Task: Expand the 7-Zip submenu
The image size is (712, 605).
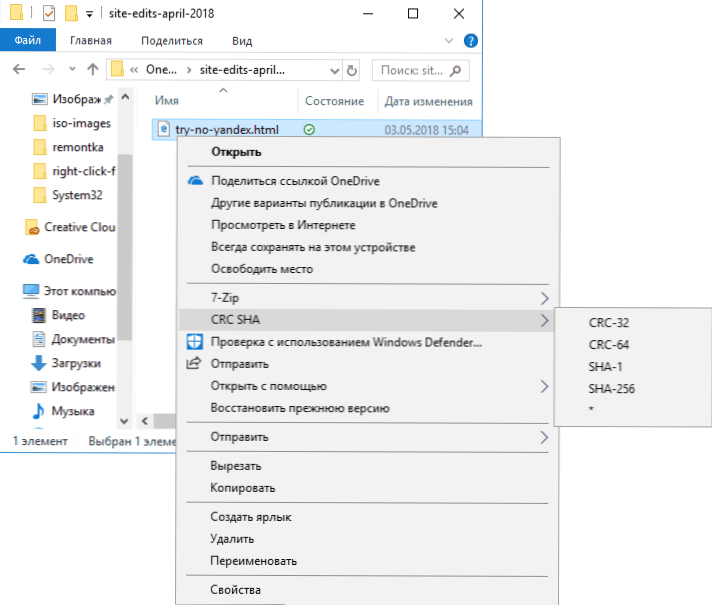Action: (x=368, y=298)
